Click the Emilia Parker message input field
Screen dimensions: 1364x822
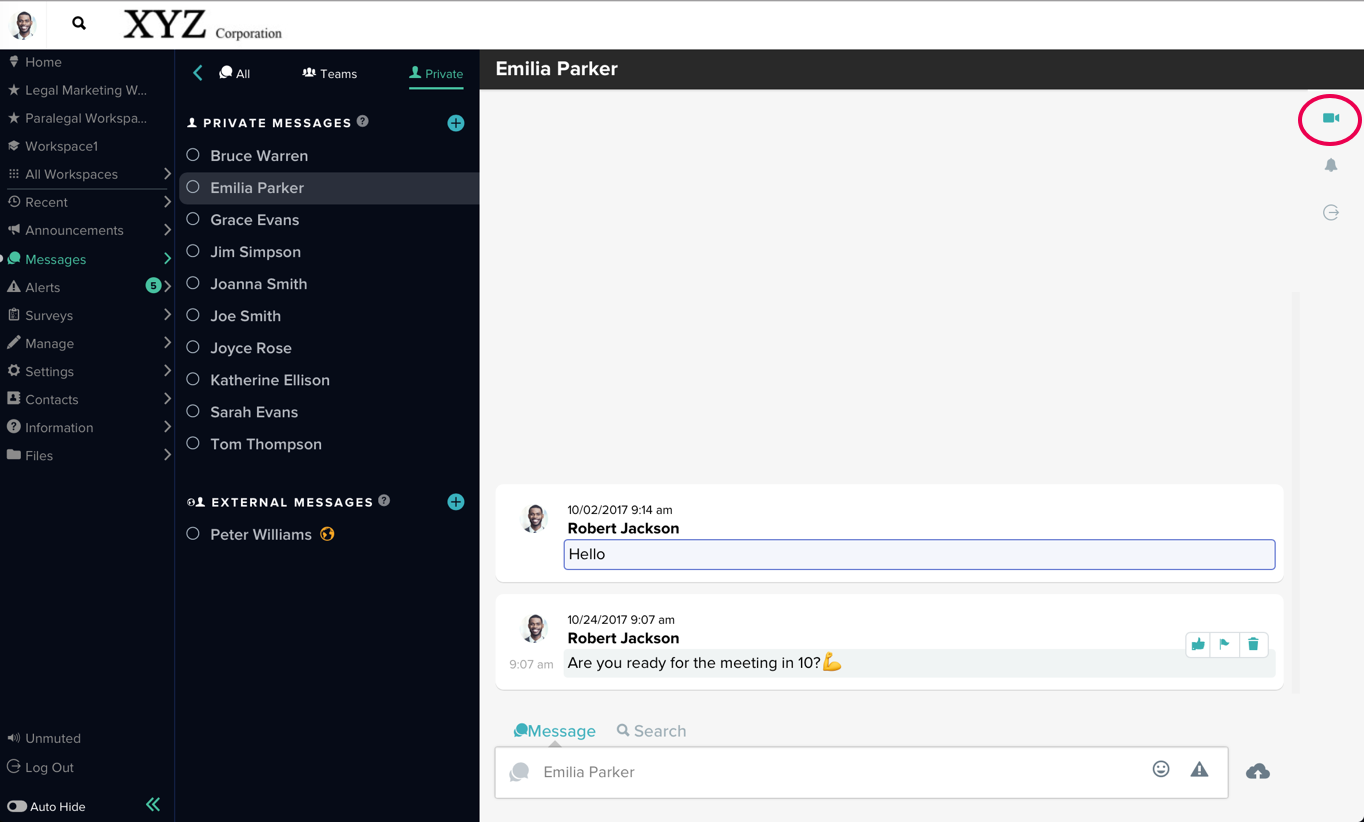(830, 772)
